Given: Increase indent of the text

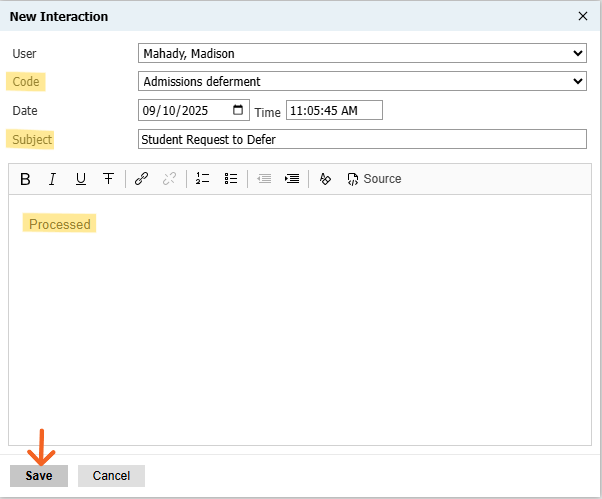Looking at the screenshot, I should 292,179.
